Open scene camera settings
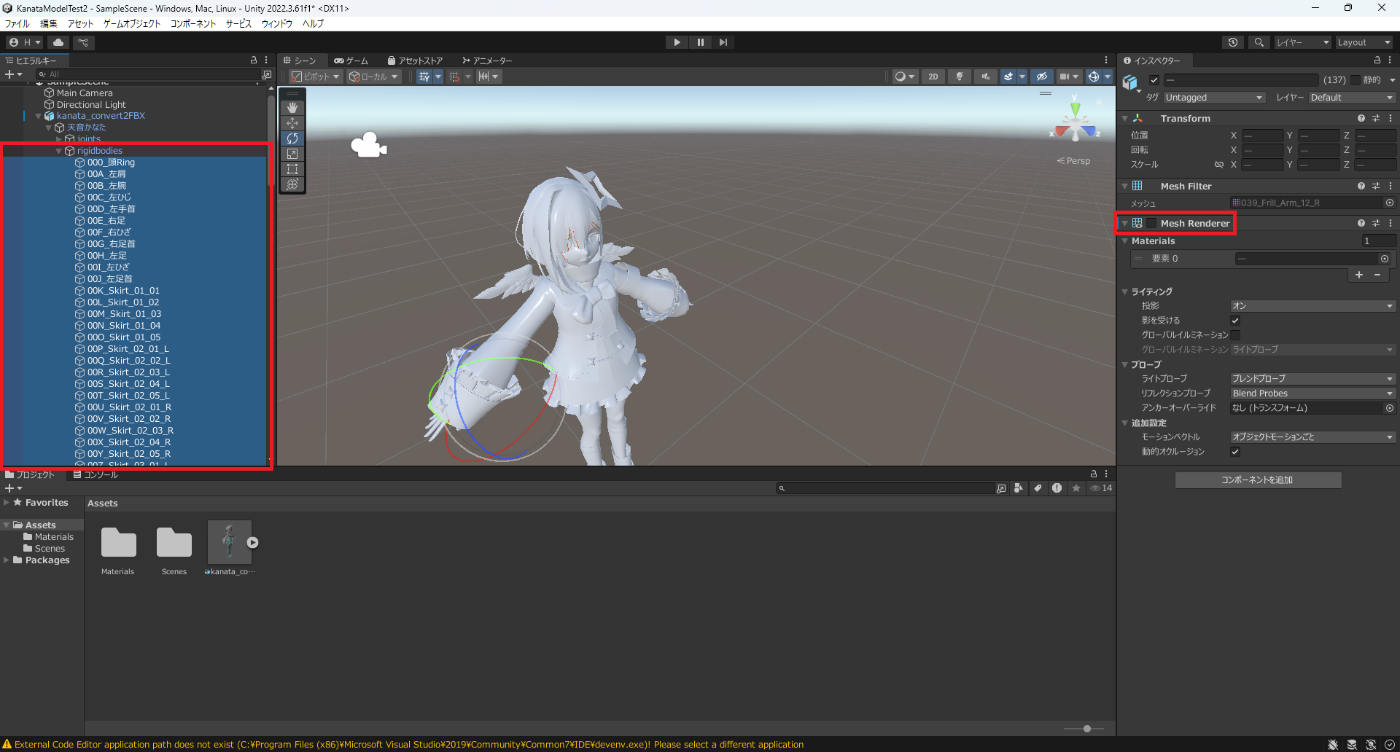 (1069, 76)
